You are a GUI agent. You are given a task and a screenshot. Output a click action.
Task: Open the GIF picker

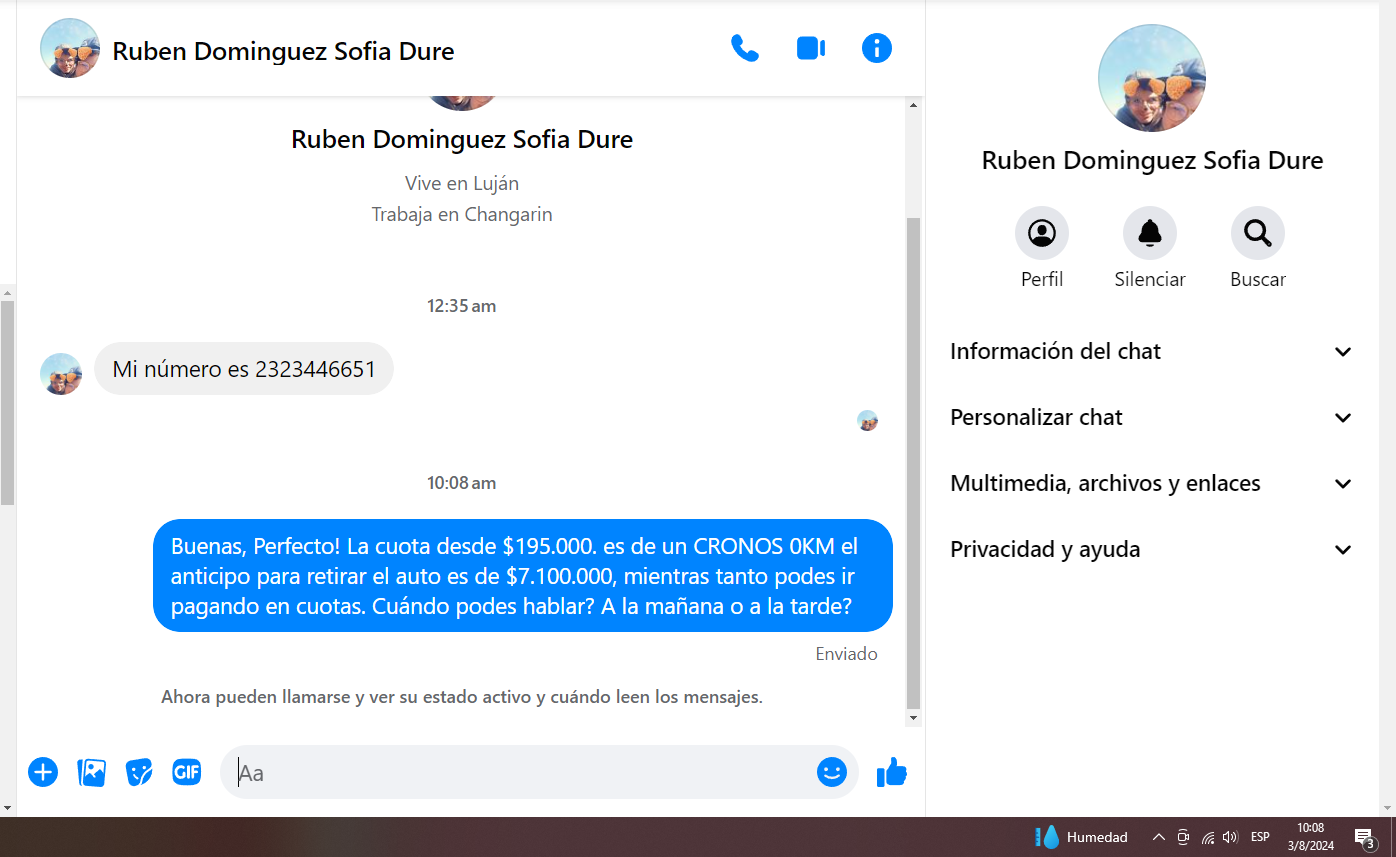[187, 772]
